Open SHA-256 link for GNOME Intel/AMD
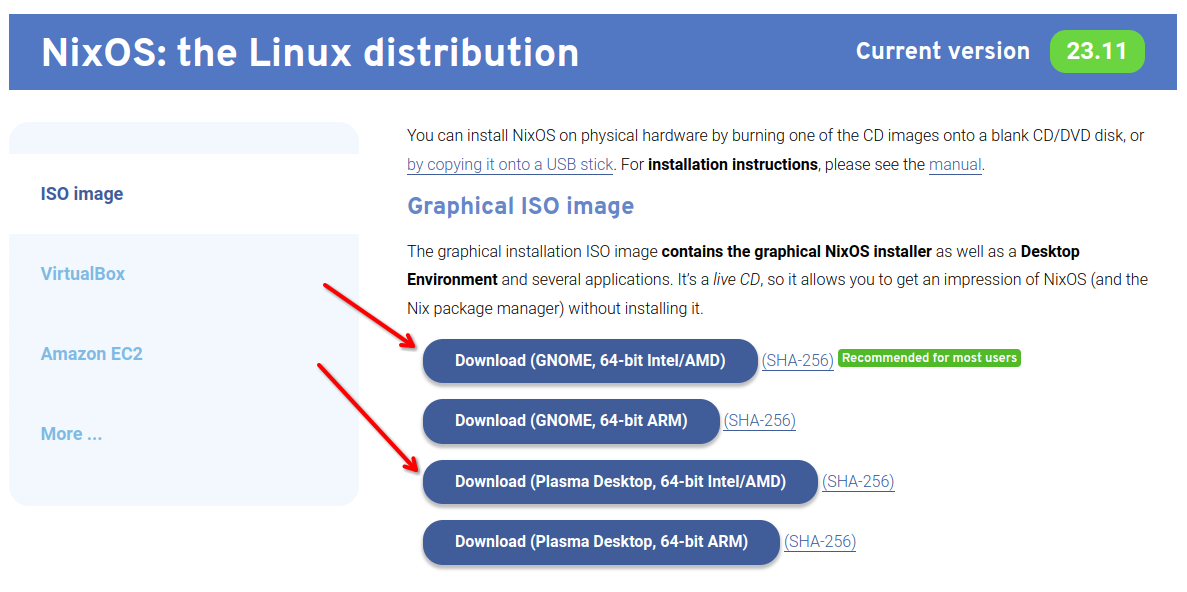This screenshot has width=1187, height=592. click(797, 361)
